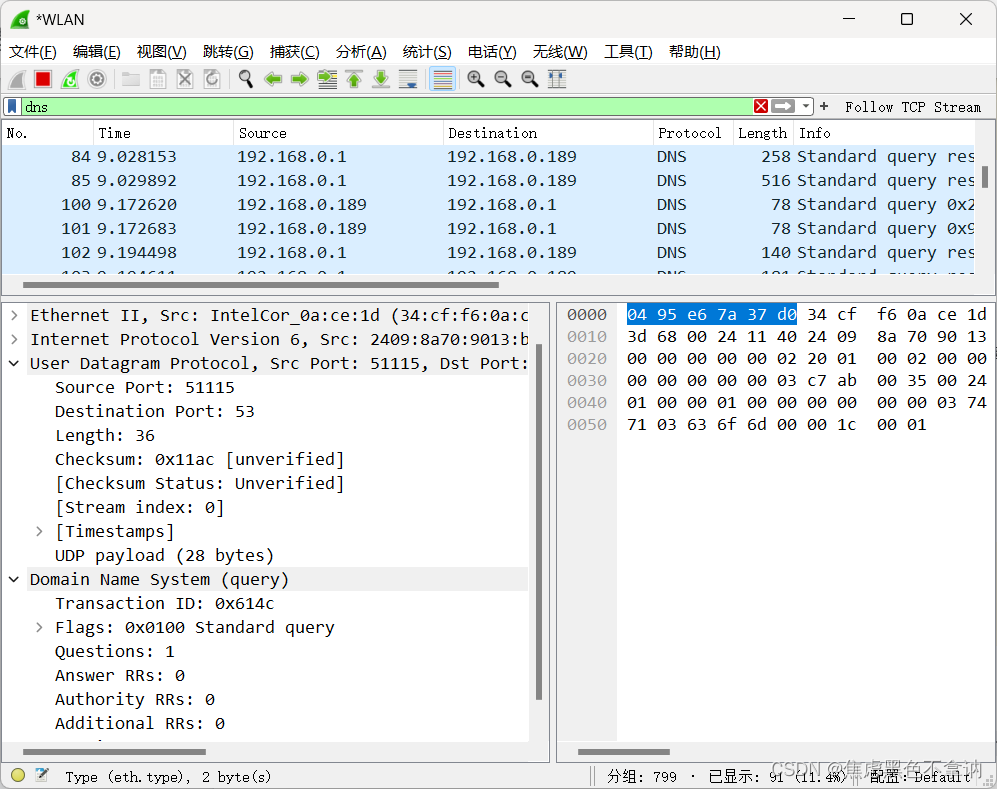Save the capture file using the toolbar save icon
Viewport: 997px width, 789px height.
(158, 79)
